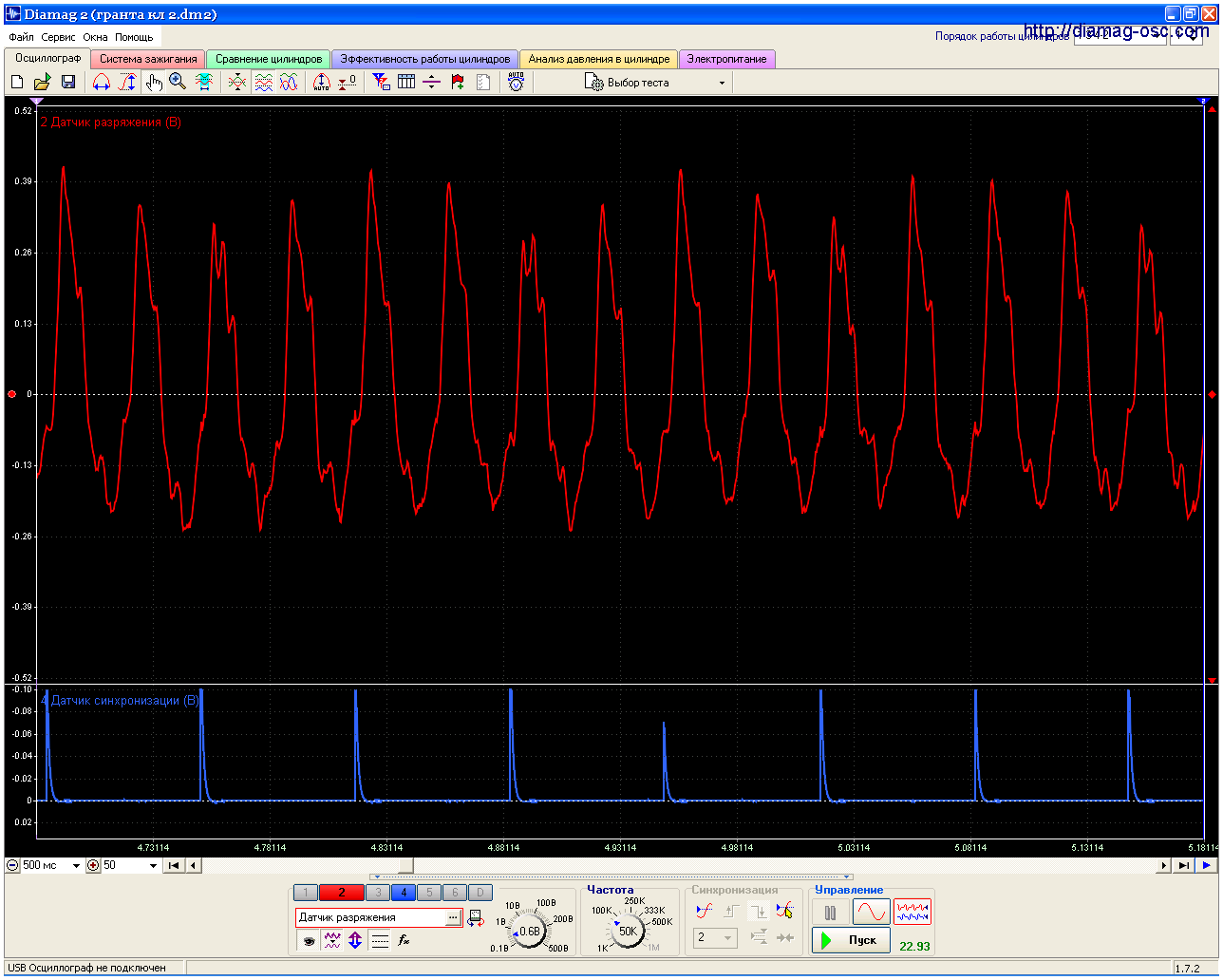Click the 0.6В voltage range knob
The width and height of the screenshot is (1223, 980).
click(x=528, y=932)
